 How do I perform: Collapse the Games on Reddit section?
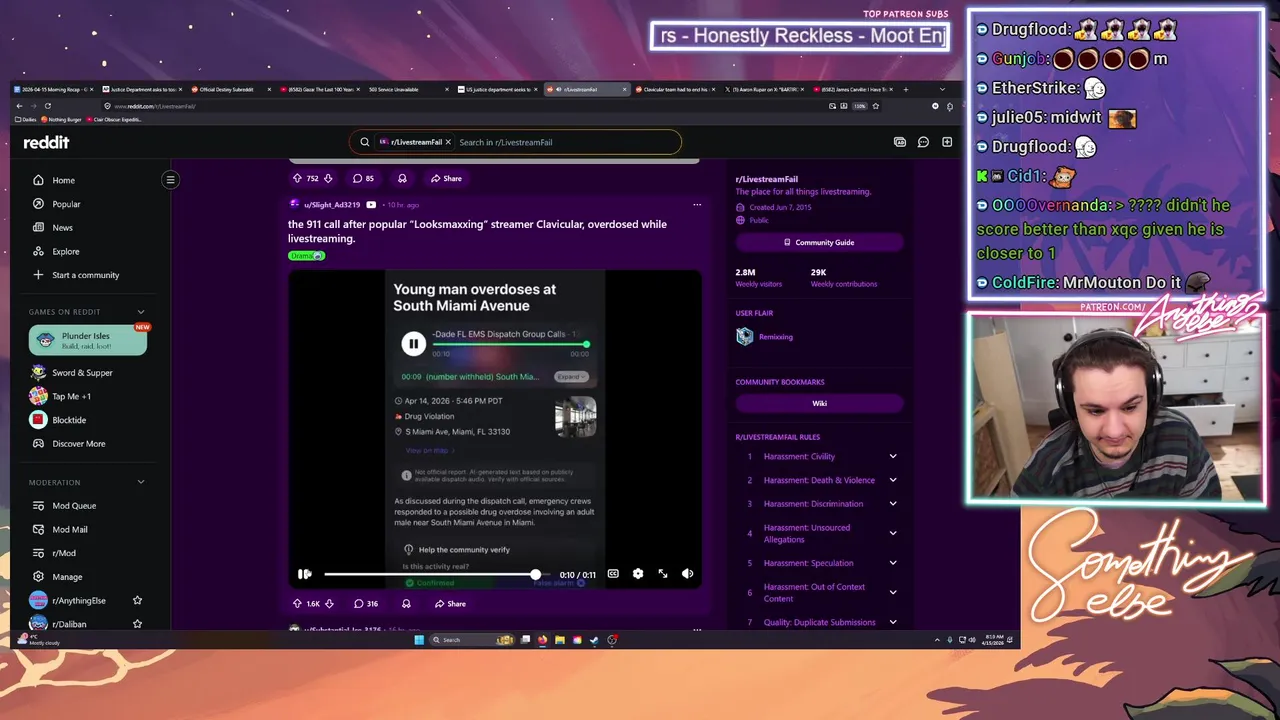[140, 312]
